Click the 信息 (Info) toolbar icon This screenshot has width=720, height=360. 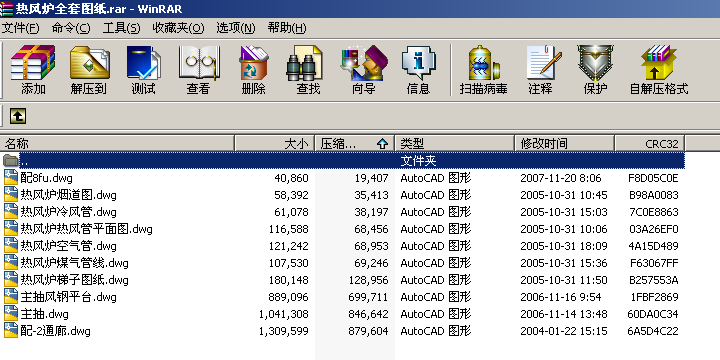click(x=418, y=63)
